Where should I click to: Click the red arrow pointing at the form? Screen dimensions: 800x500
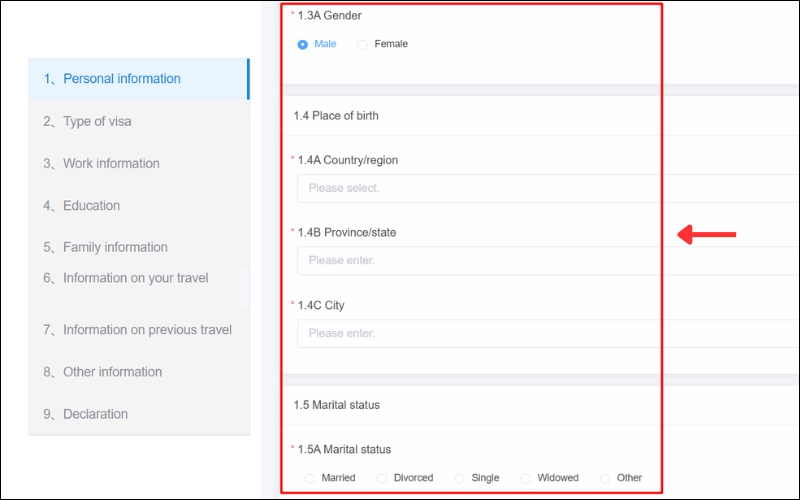[707, 235]
